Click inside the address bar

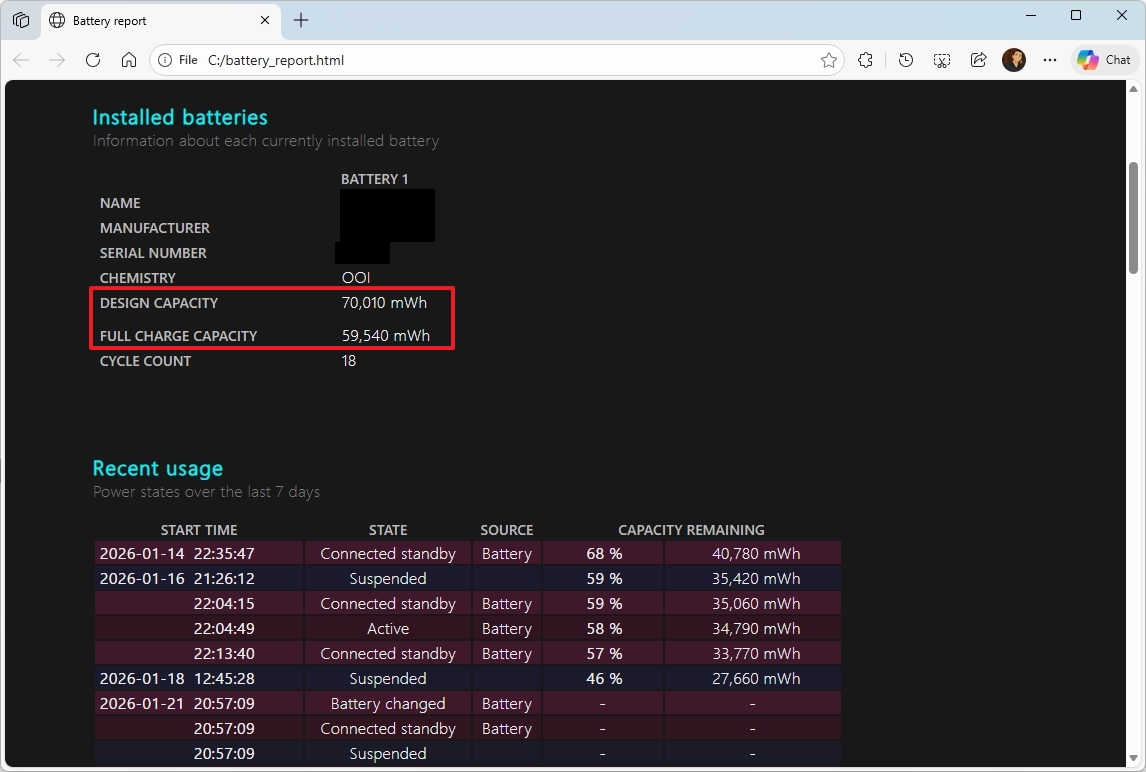pyautogui.click(x=450, y=60)
